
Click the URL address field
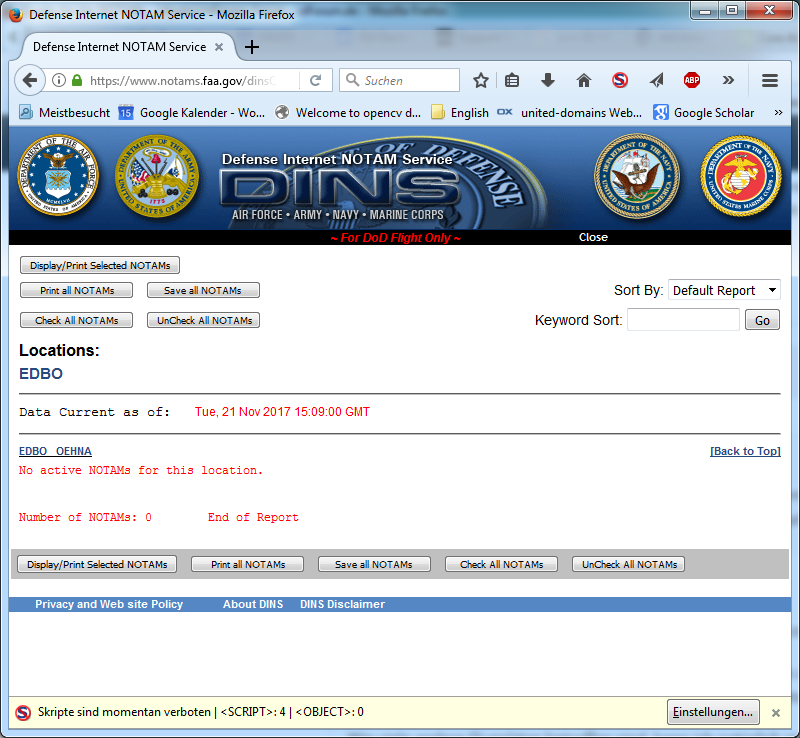(184, 80)
